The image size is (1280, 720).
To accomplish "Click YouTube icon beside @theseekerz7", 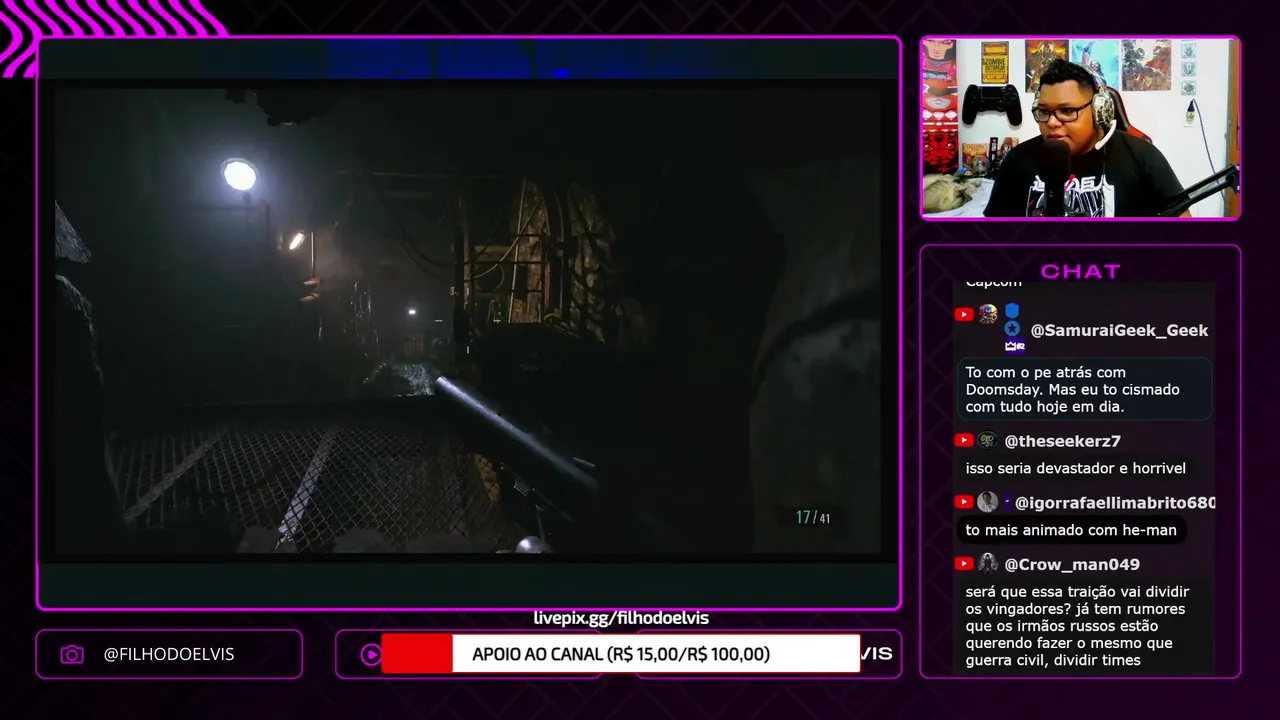I will pyautogui.click(x=964, y=440).
